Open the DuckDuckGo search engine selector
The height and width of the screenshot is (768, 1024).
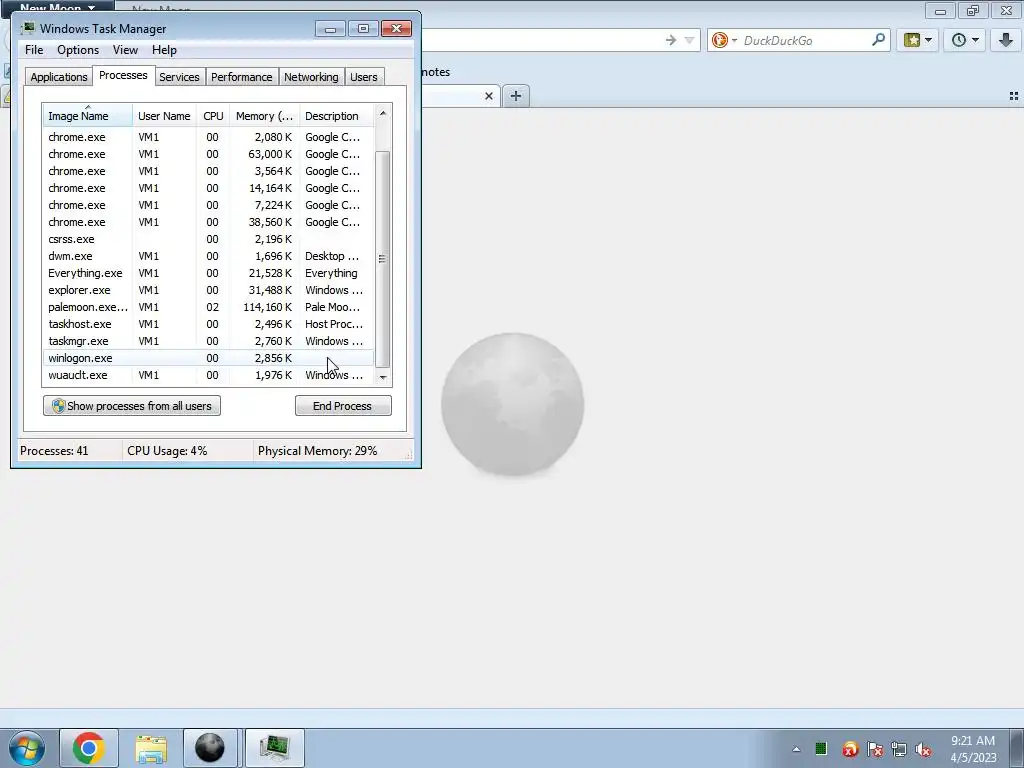[x=724, y=40]
